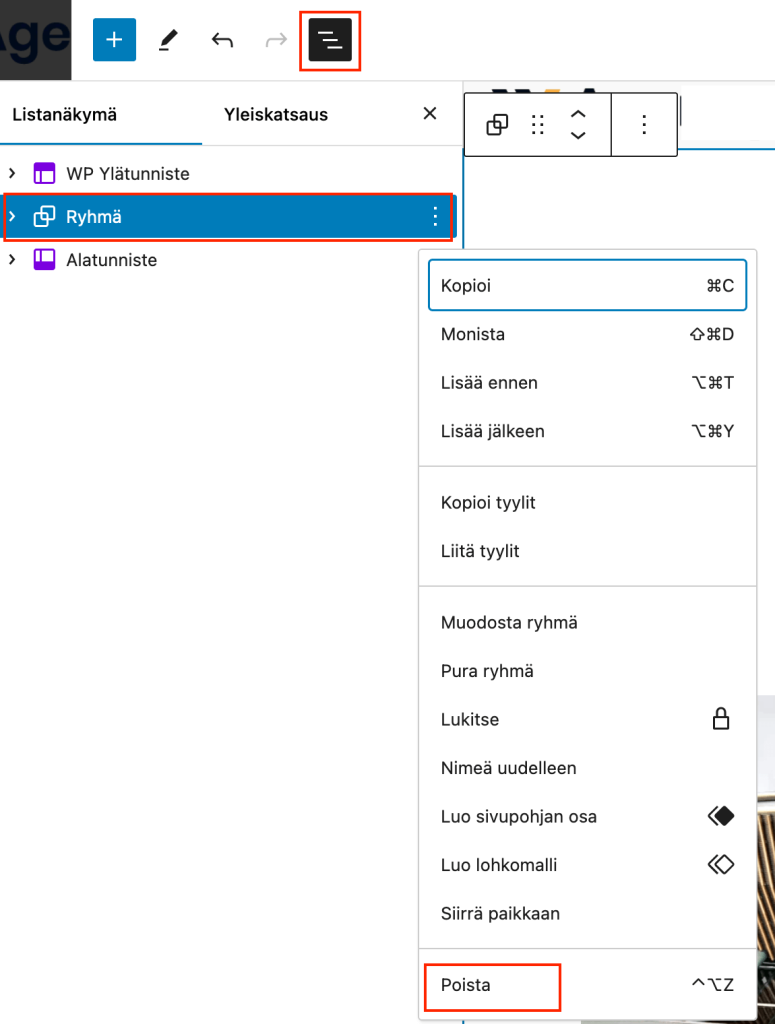775x1024 pixels.
Task: Expand the Ryhmä row
Action: coord(12,216)
